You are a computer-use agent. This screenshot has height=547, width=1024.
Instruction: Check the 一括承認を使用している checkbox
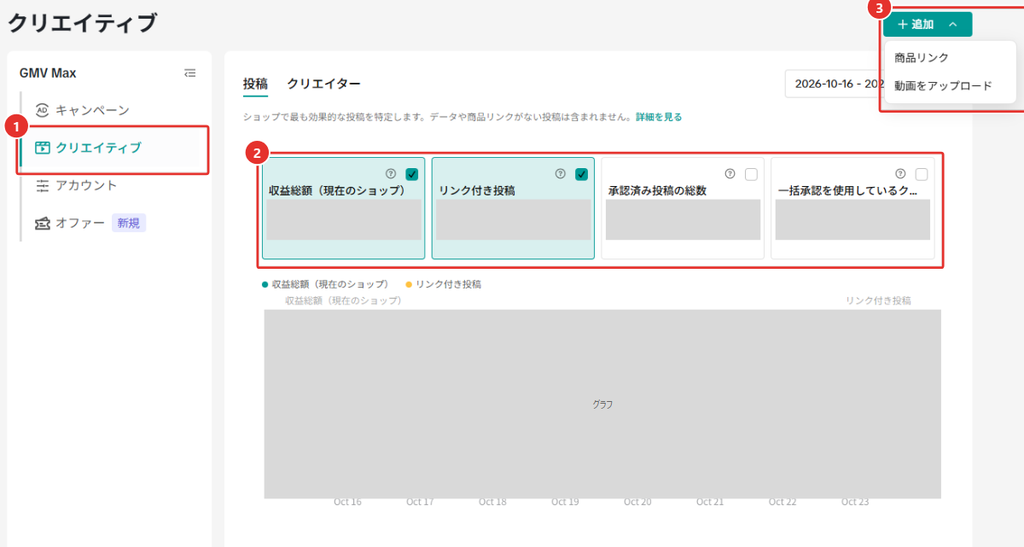coord(921,174)
